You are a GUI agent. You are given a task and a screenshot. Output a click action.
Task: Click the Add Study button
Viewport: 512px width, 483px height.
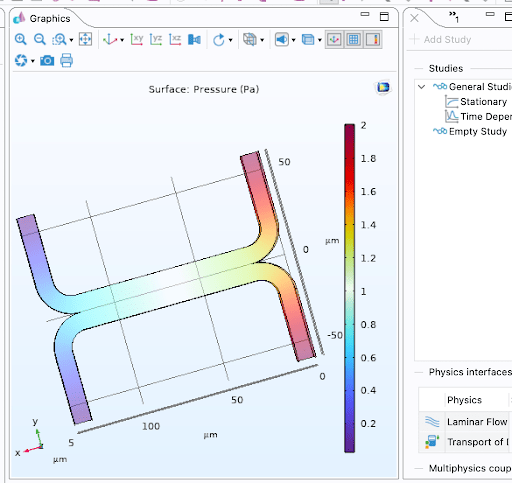click(440, 39)
